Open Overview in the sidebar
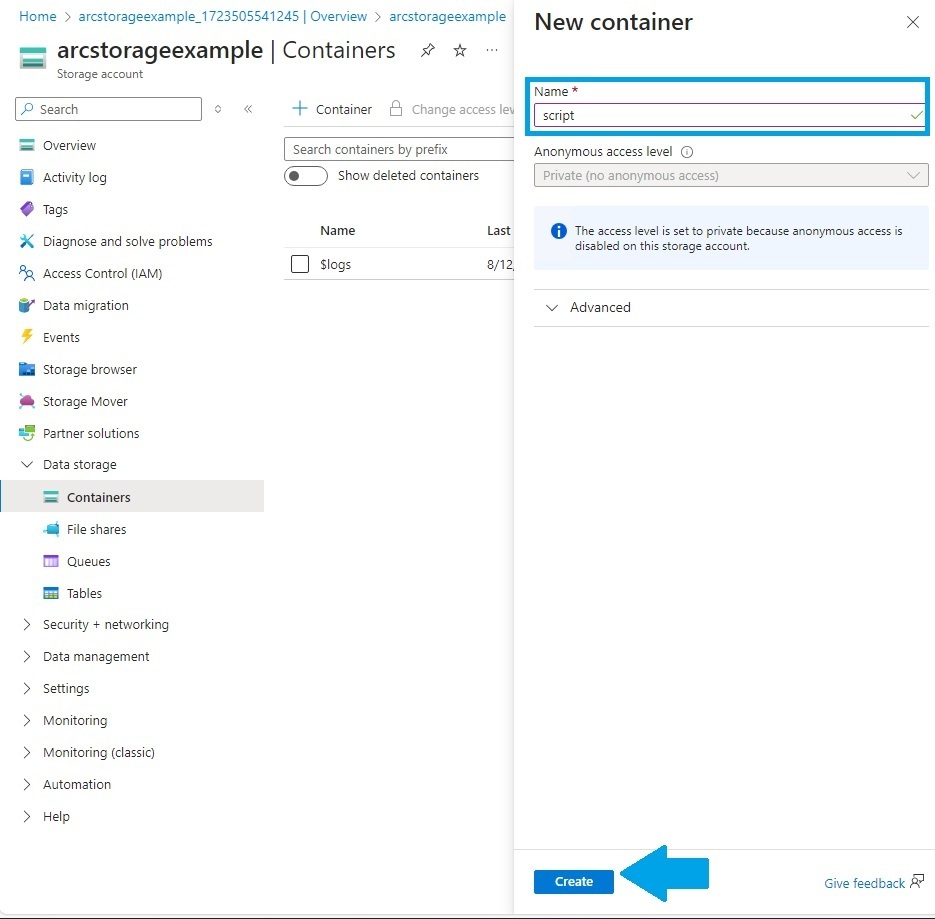Image resolution: width=935 pixels, height=919 pixels. click(69, 146)
